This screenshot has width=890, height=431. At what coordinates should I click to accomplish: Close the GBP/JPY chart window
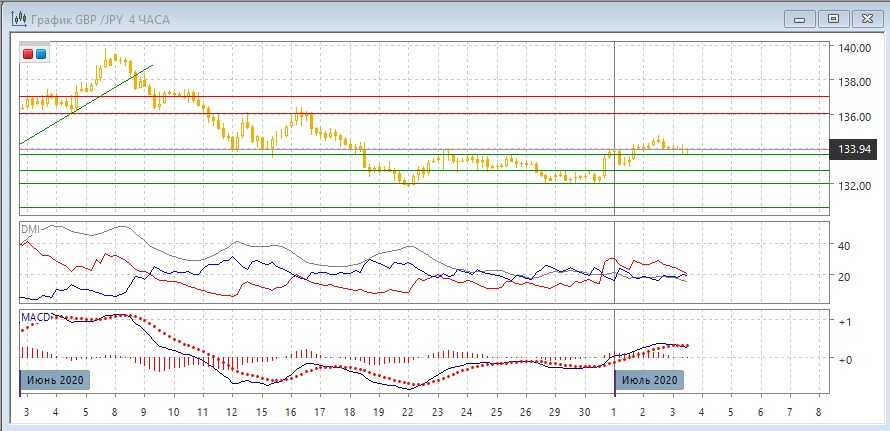tap(866, 17)
